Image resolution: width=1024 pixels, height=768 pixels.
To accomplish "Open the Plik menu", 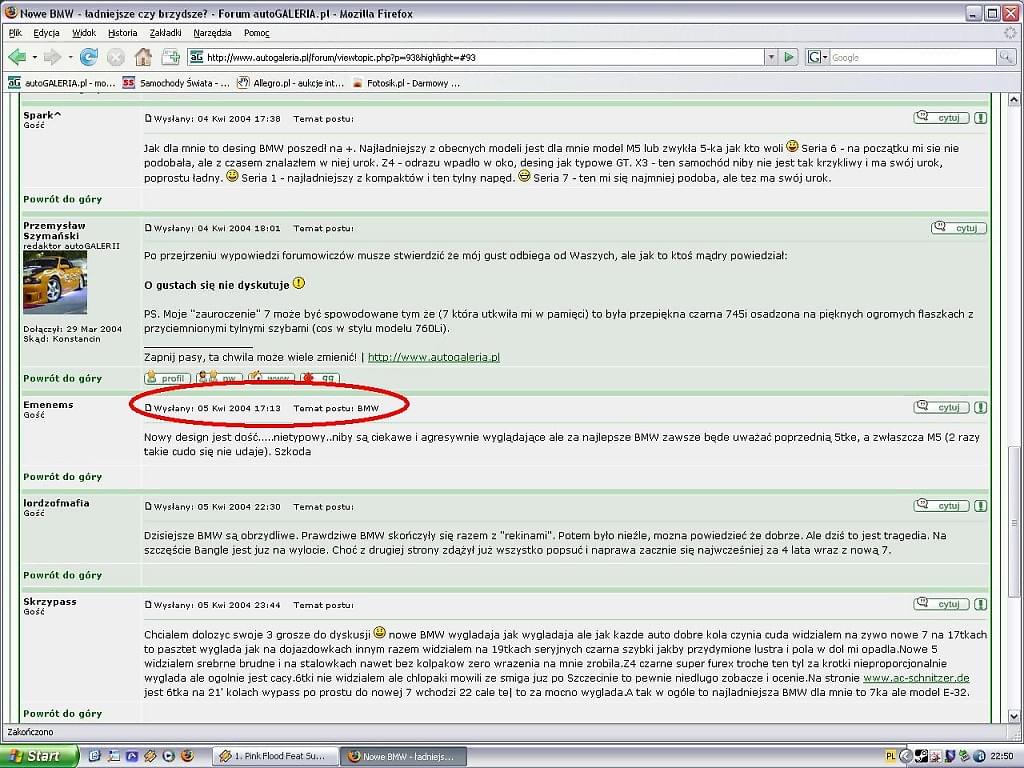I will click(x=15, y=33).
